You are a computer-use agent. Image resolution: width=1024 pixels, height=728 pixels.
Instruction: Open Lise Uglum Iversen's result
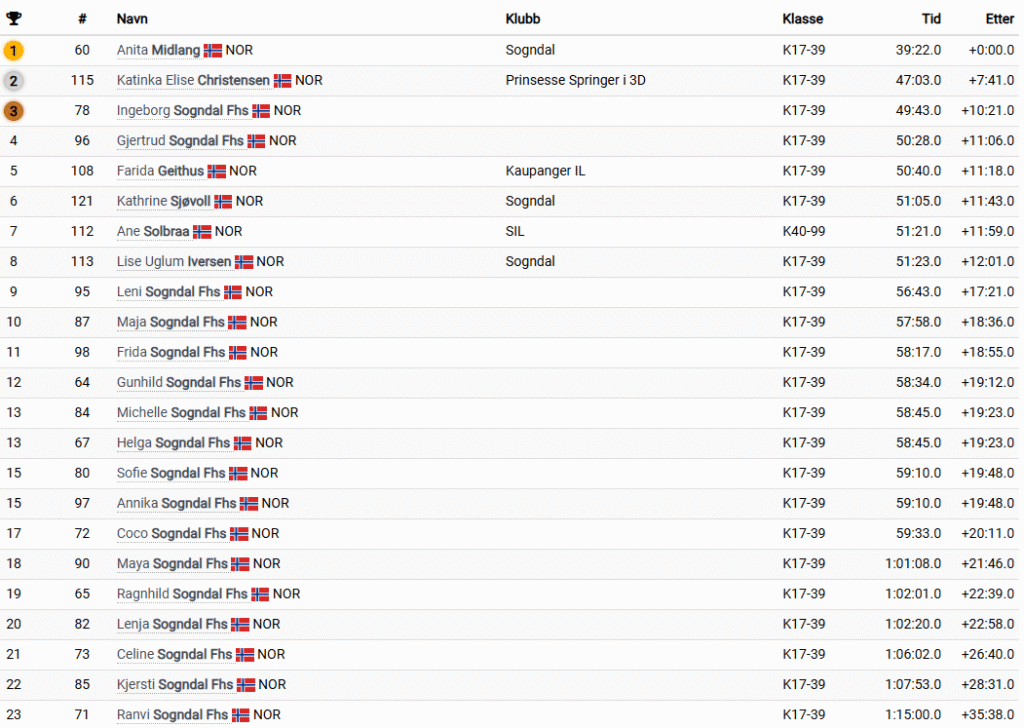coord(173,261)
